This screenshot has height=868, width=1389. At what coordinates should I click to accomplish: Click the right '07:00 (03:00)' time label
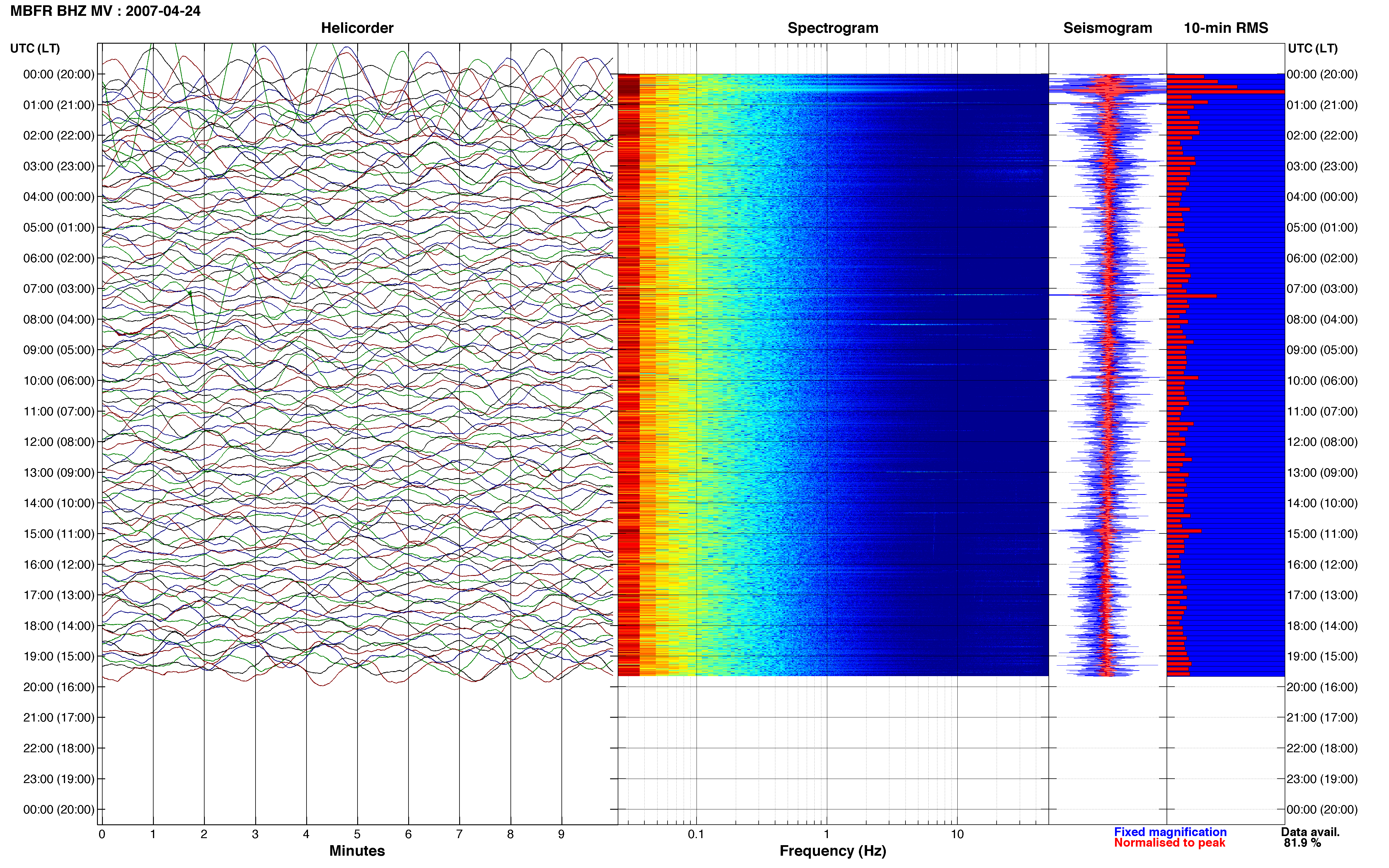coord(1322,289)
